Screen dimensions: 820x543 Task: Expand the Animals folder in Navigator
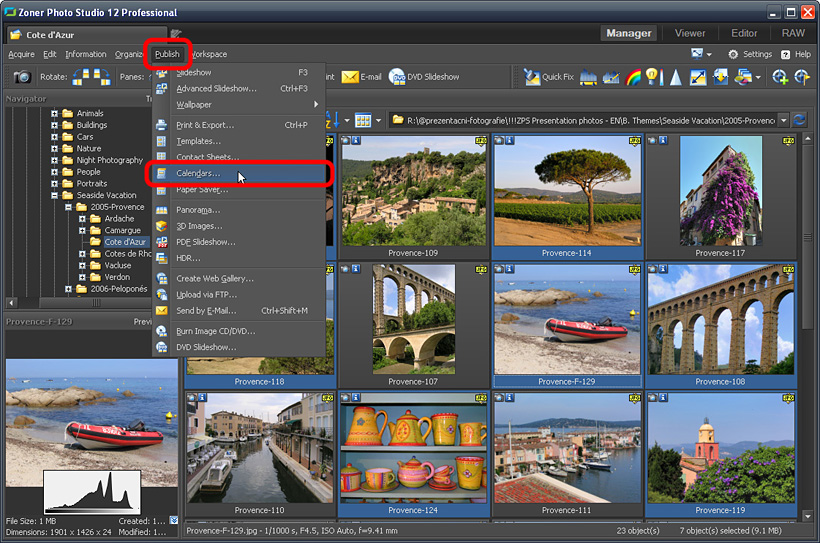pyautogui.click(x=54, y=113)
